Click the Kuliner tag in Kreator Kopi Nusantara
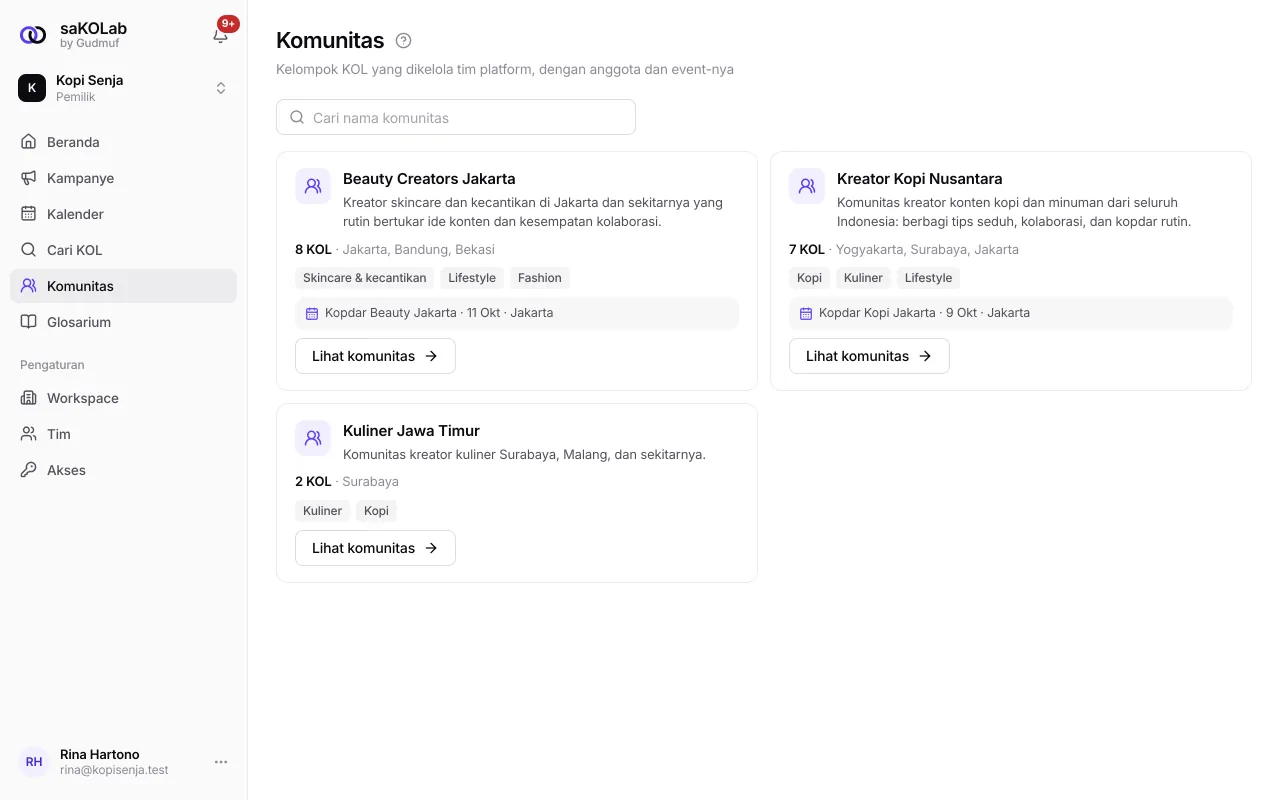Image resolution: width=1280 pixels, height=800 pixels. pyautogui.click(x=863, y=278)
